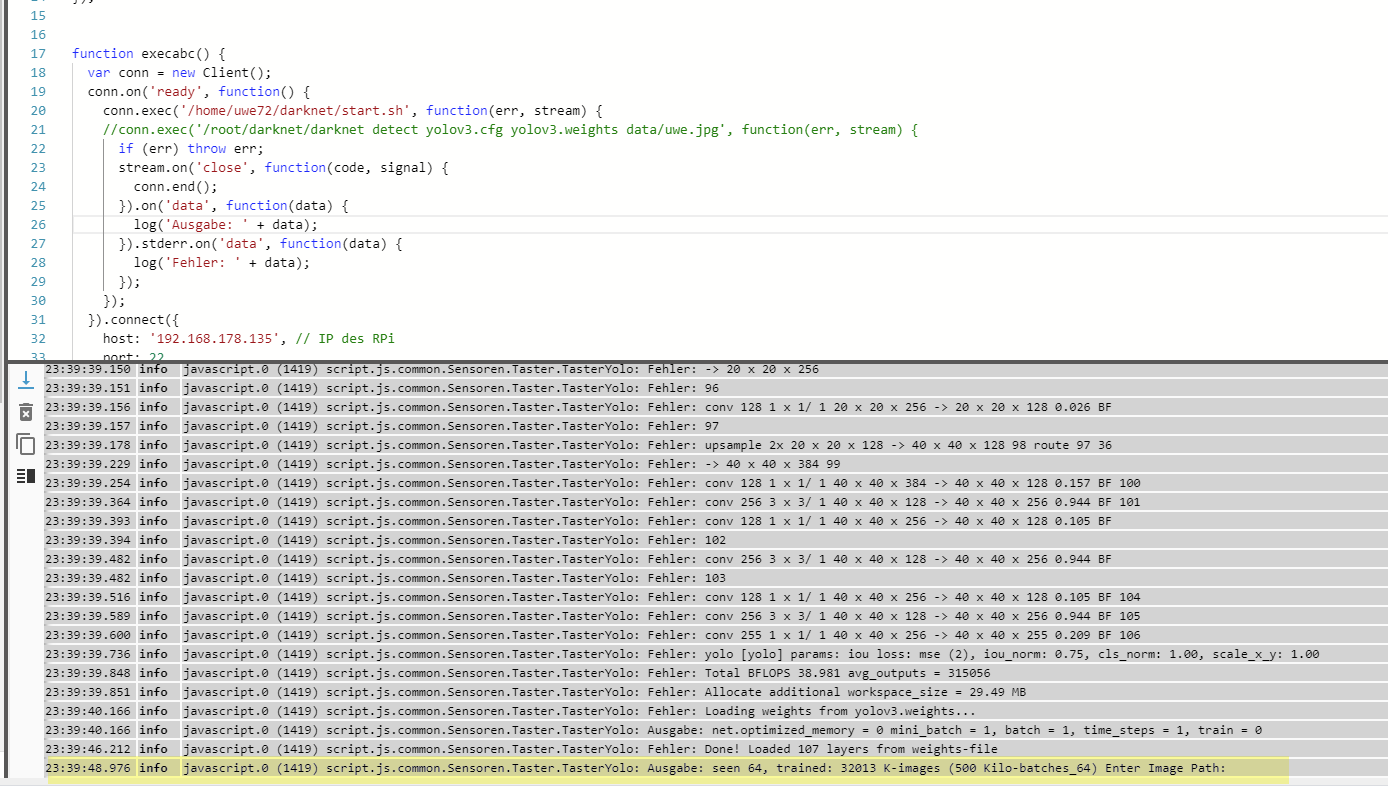Select the 'conv 255 1 x 1/ 1' log row
Screen dimensions: 1388x804
click(x=715, y=635)
